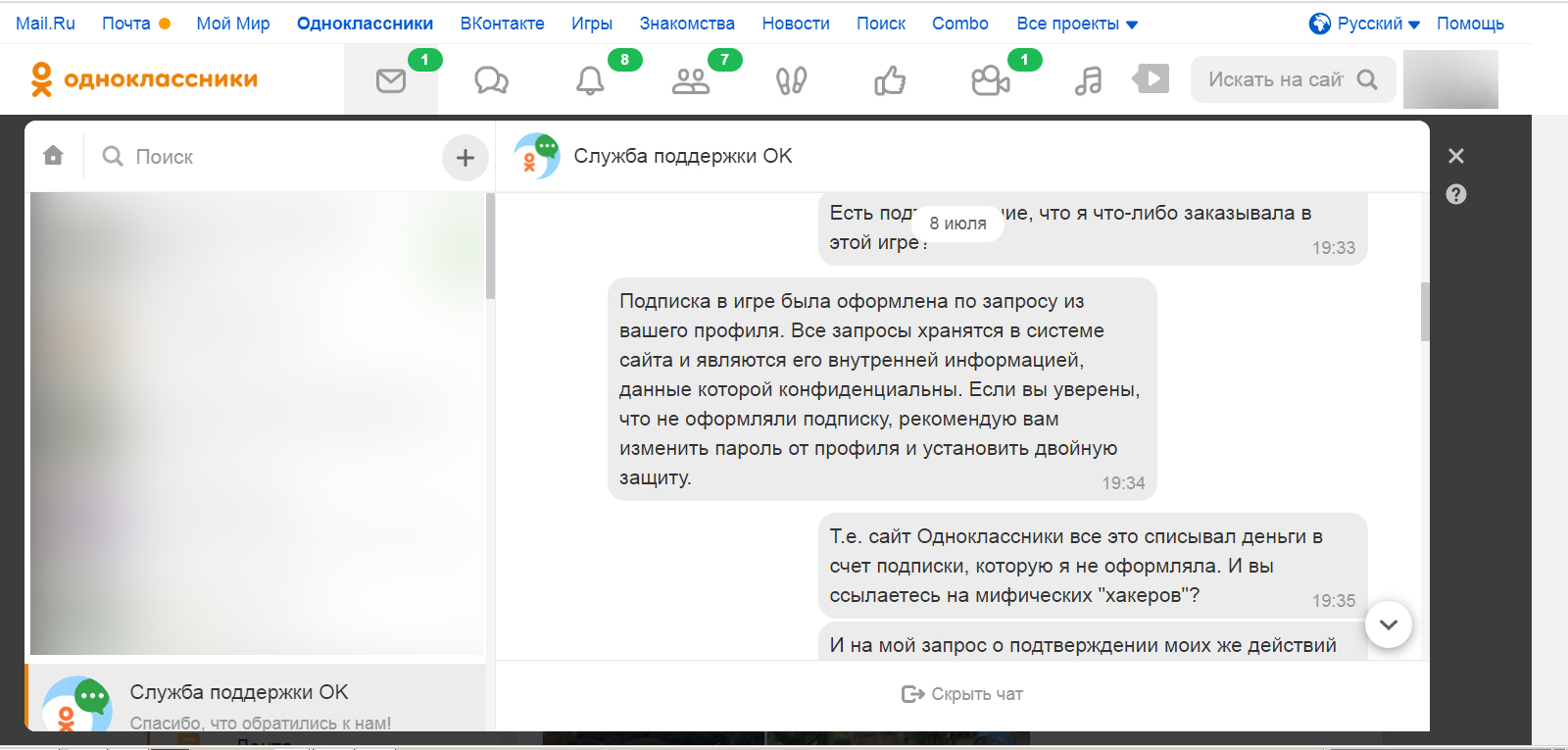1568x750 pixels.
Task: Open the Русский language dropdown
Action: [x=1379, y=24]
